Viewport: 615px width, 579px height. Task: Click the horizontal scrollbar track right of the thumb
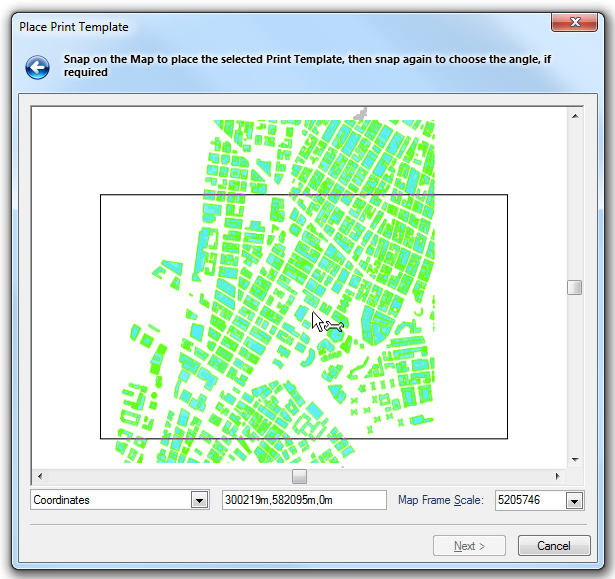click(x=430, y=477)
